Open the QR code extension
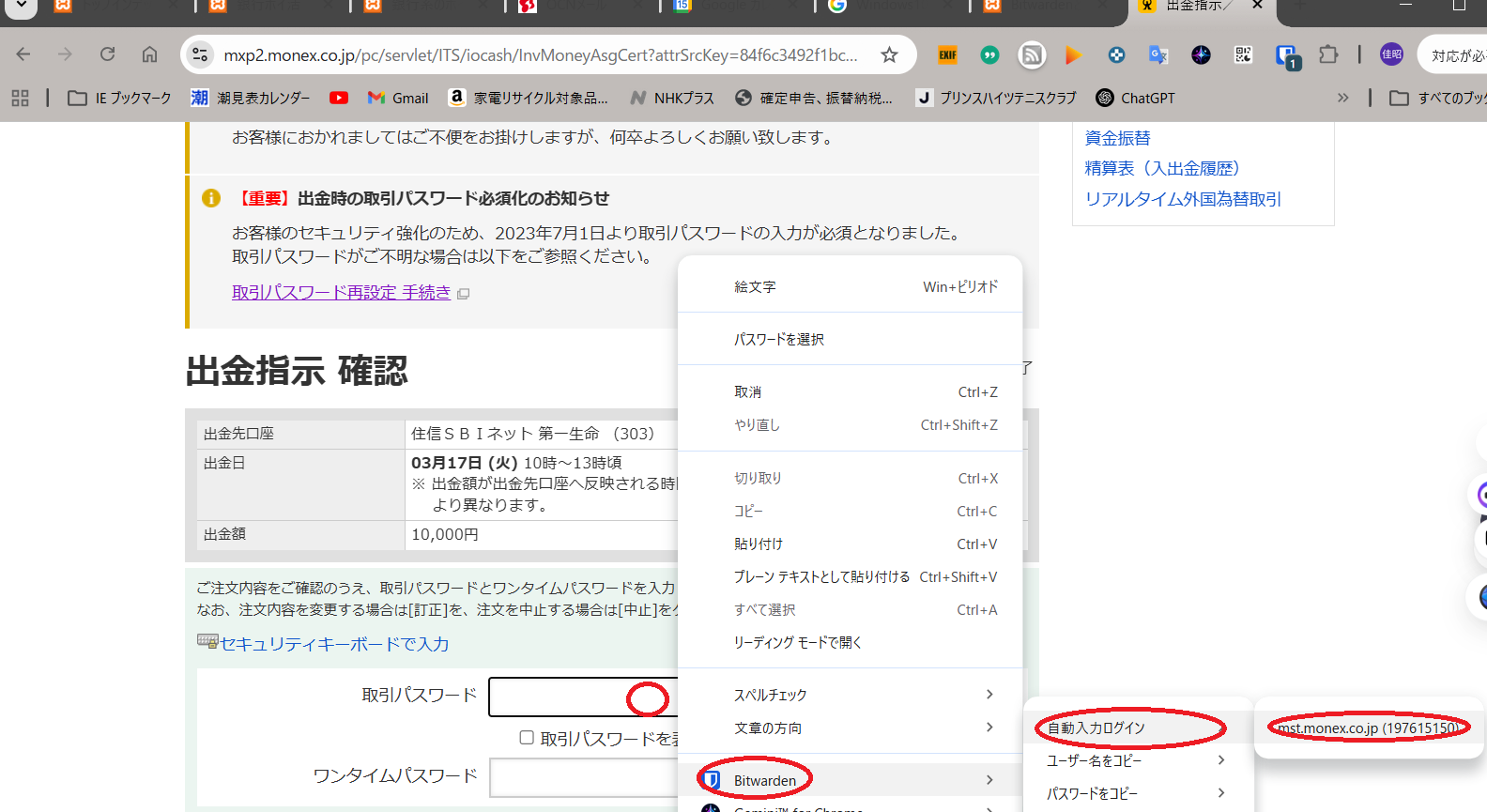The height and width of the screenshot is (812, 1487). pyautogui.click(x=1243, y=55)
